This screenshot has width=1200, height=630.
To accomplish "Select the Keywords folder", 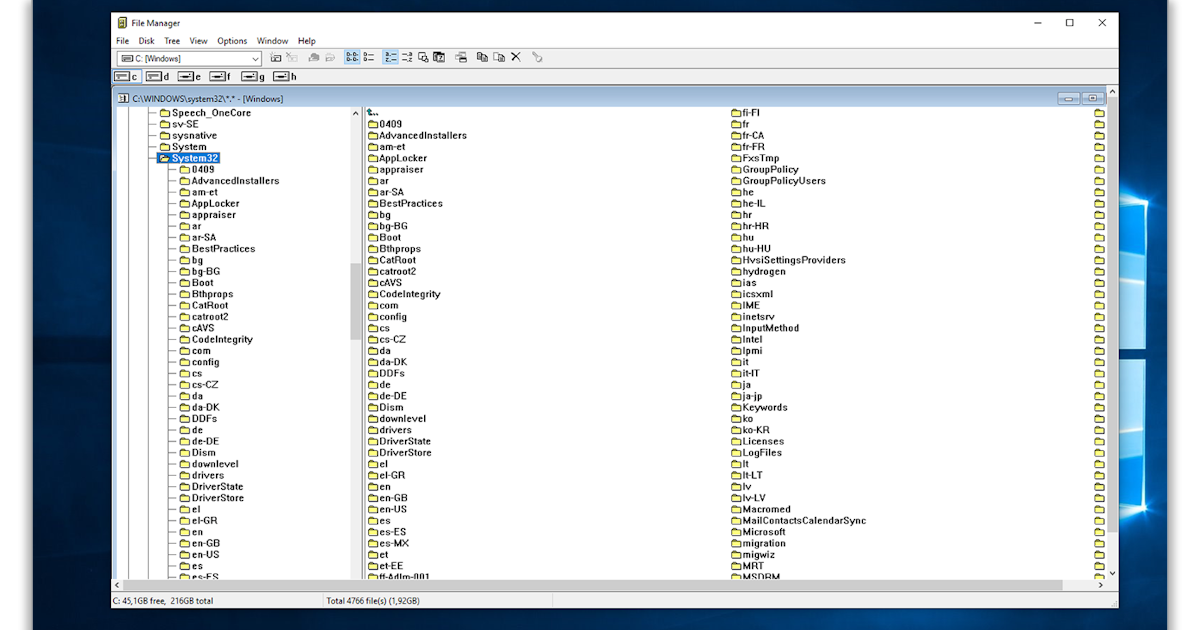I will [759, 407].
